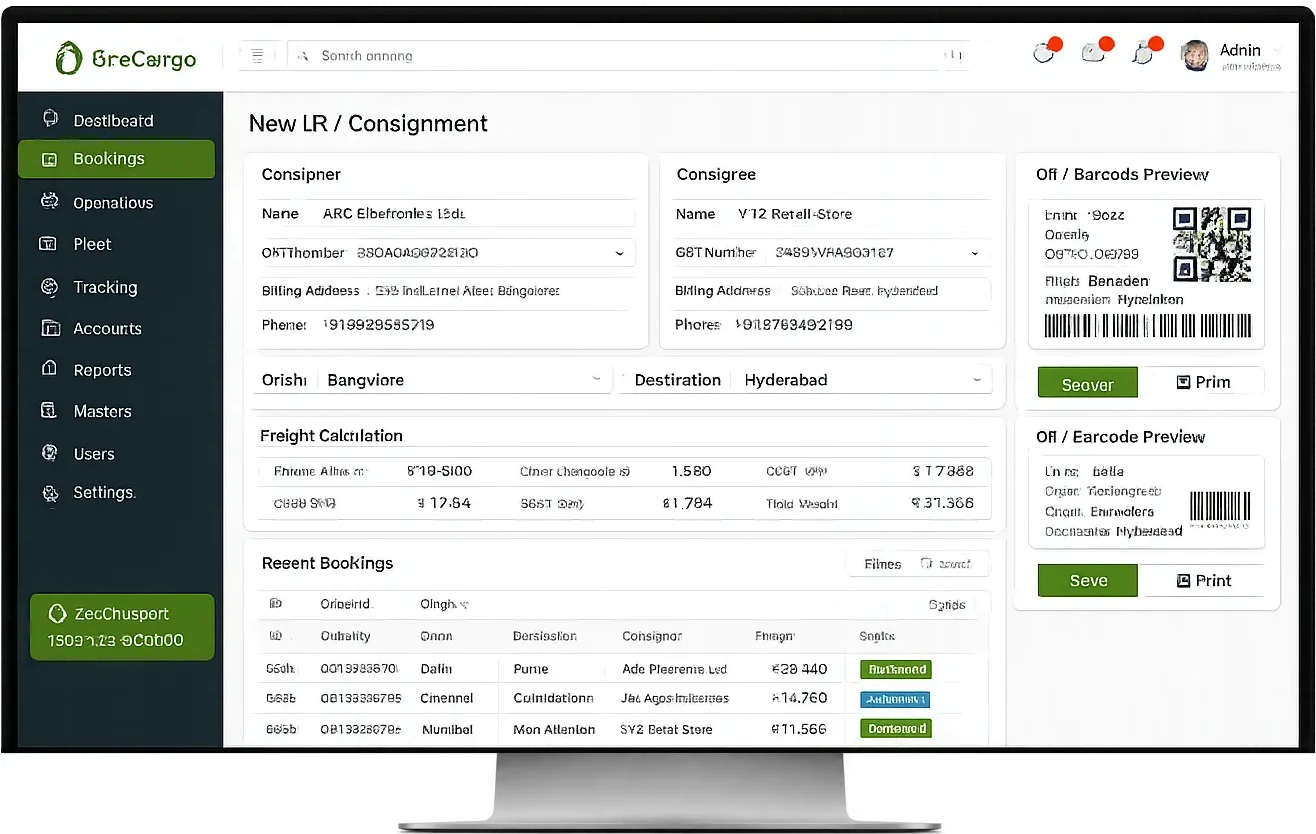Click the QR code in the top preview
Image resolution: width=1316 pixels, height=834 pixels.
pyautogui.click(x=1211, y=244)
